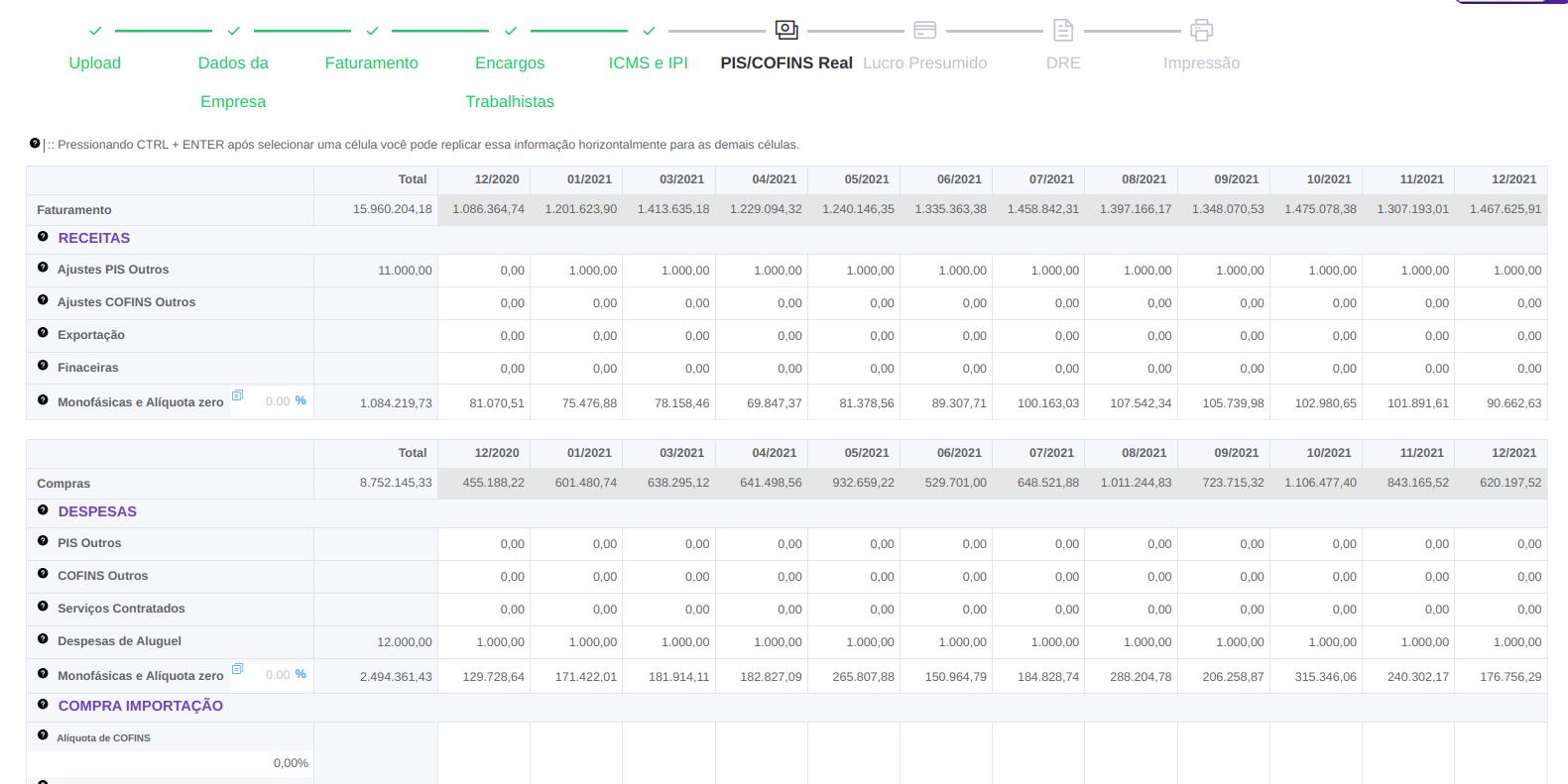The width and height of the screenshot is (1568, 784).
Task: Click the Alíquota de COFINS percentage field
Action: click(x=171, y=763)
